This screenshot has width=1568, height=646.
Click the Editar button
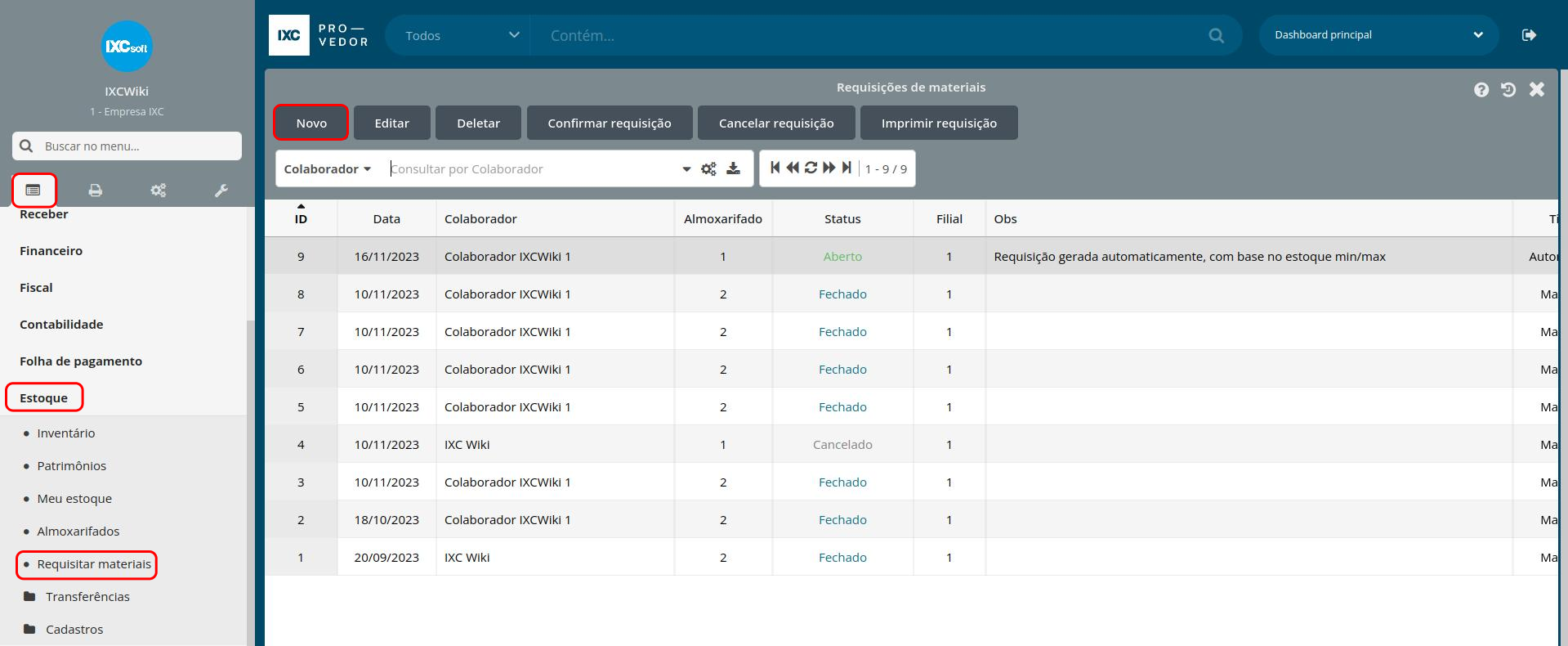point(392,123)
